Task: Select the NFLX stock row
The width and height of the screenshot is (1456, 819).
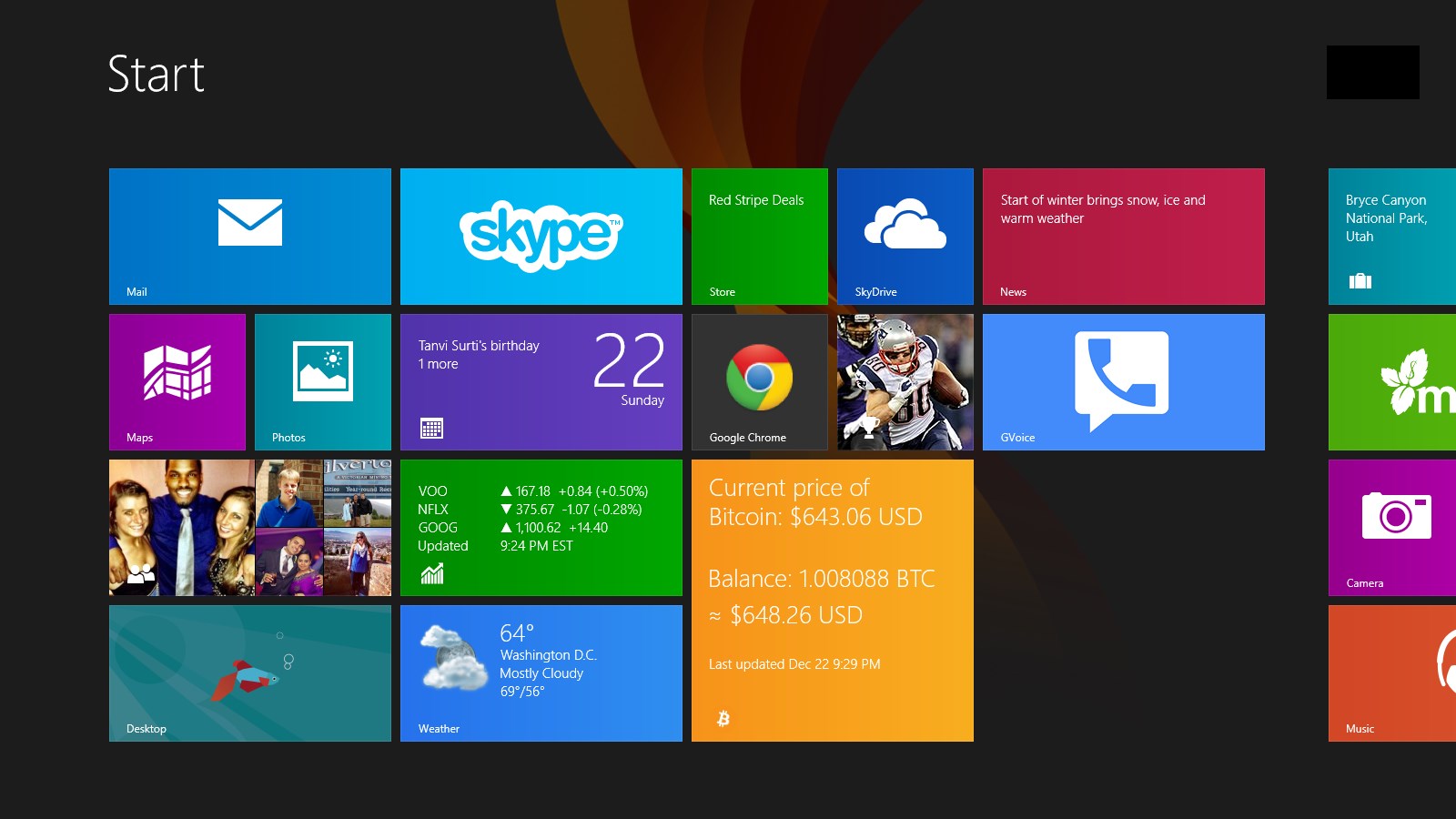Action: click(x=531, y=510)
